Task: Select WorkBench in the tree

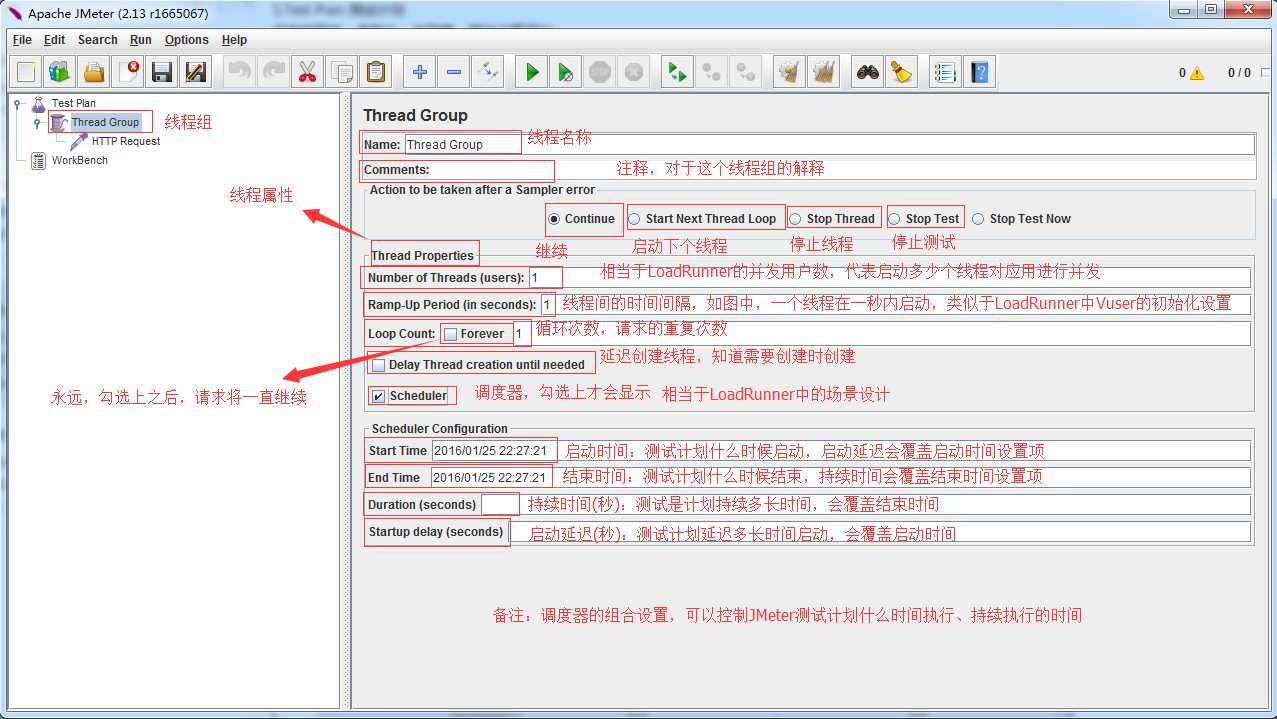Action: 80,160
